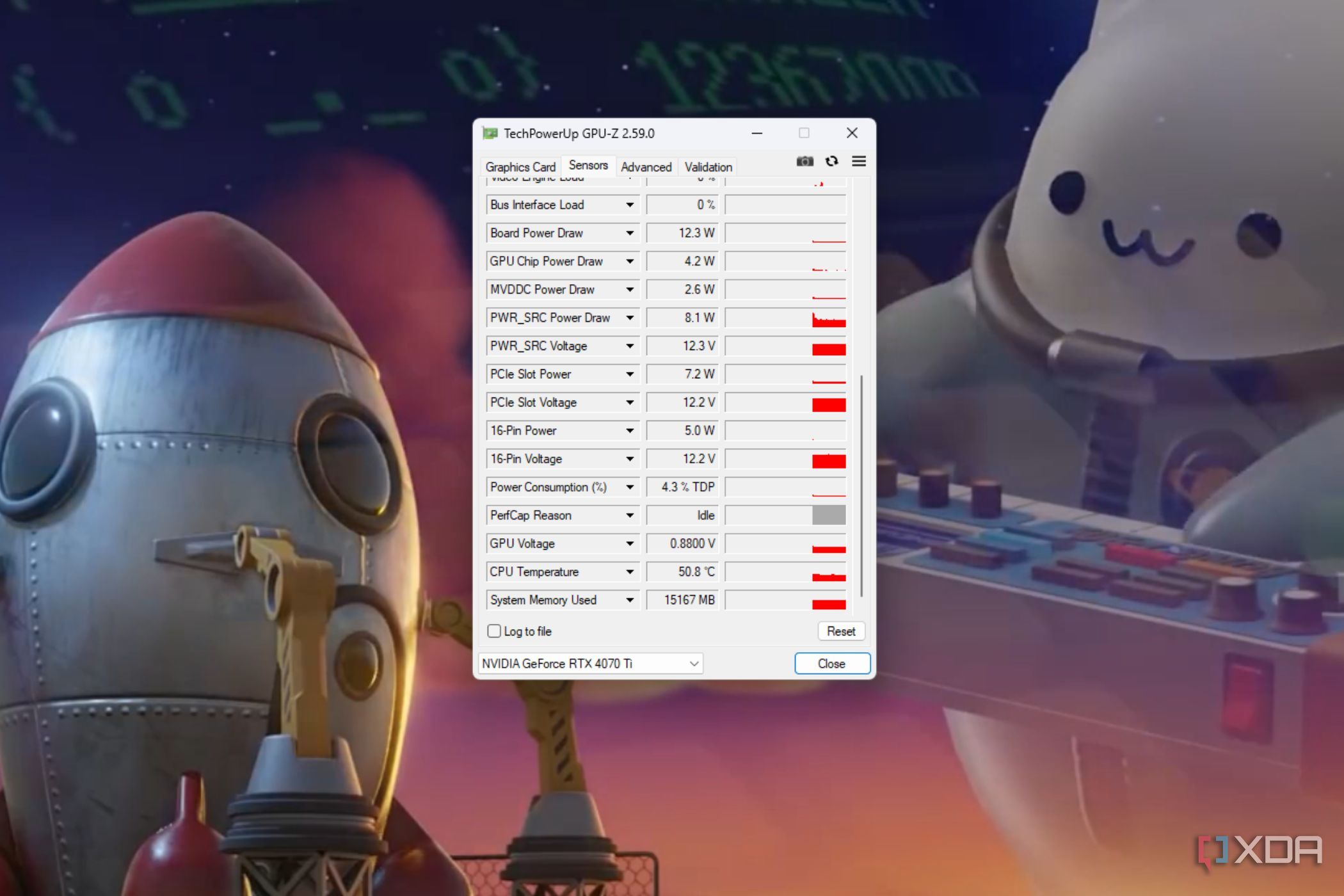Click the MVDDC Power Draw value 2.6 W

tap(682, 289)
